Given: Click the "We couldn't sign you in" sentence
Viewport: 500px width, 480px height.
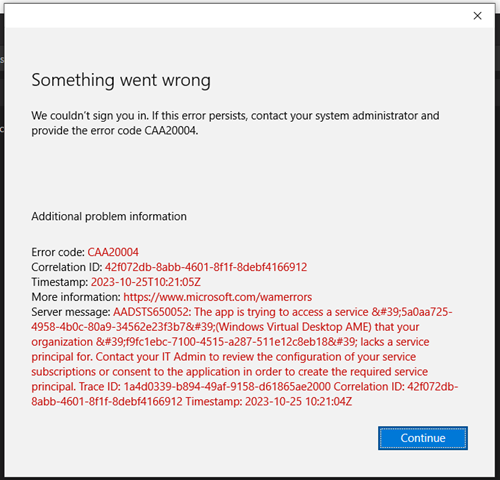Looking at the screenshot, I should (x=90, y=116).
